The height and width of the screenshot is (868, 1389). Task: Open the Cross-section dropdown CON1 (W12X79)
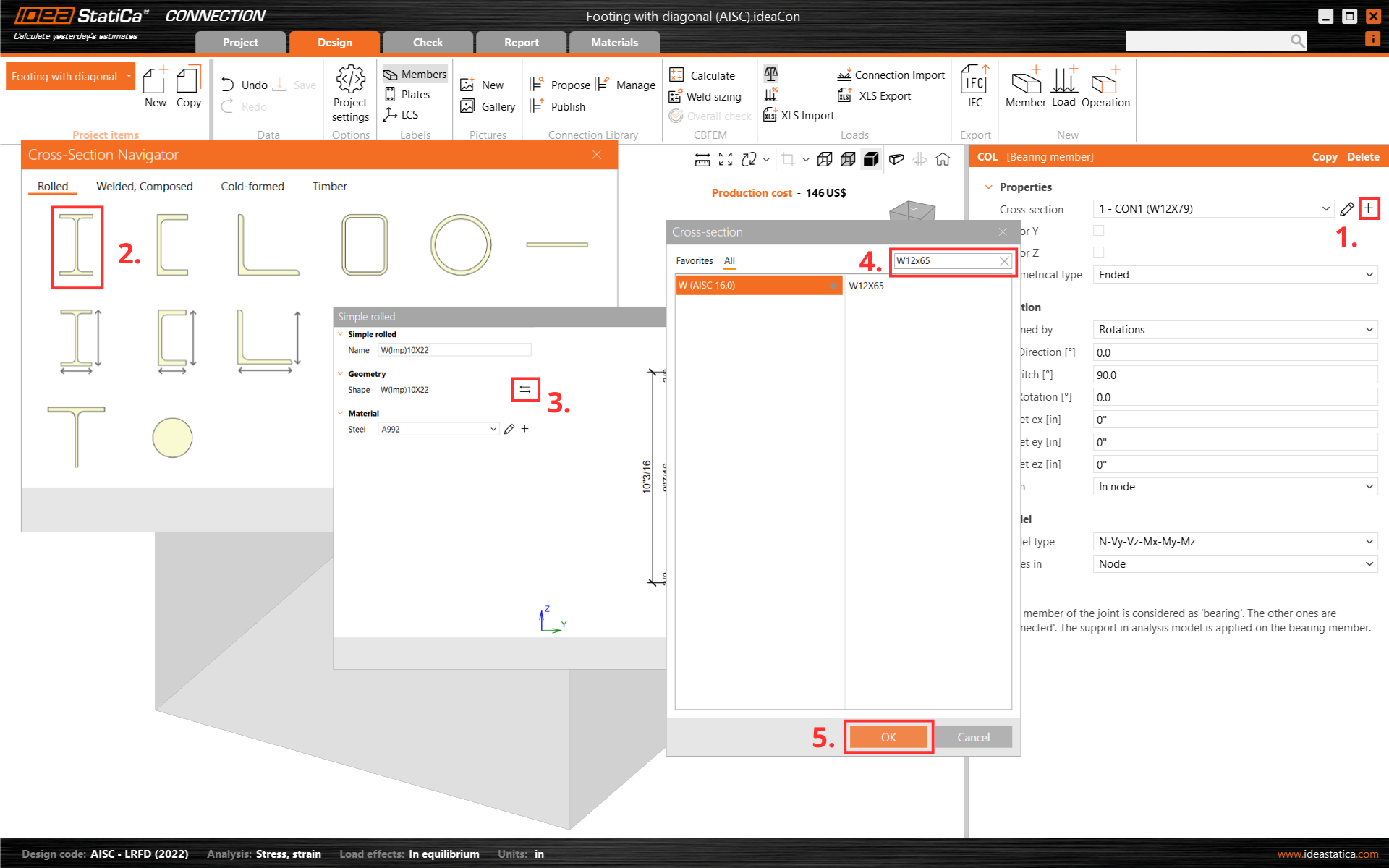[x=1213, y=209]
